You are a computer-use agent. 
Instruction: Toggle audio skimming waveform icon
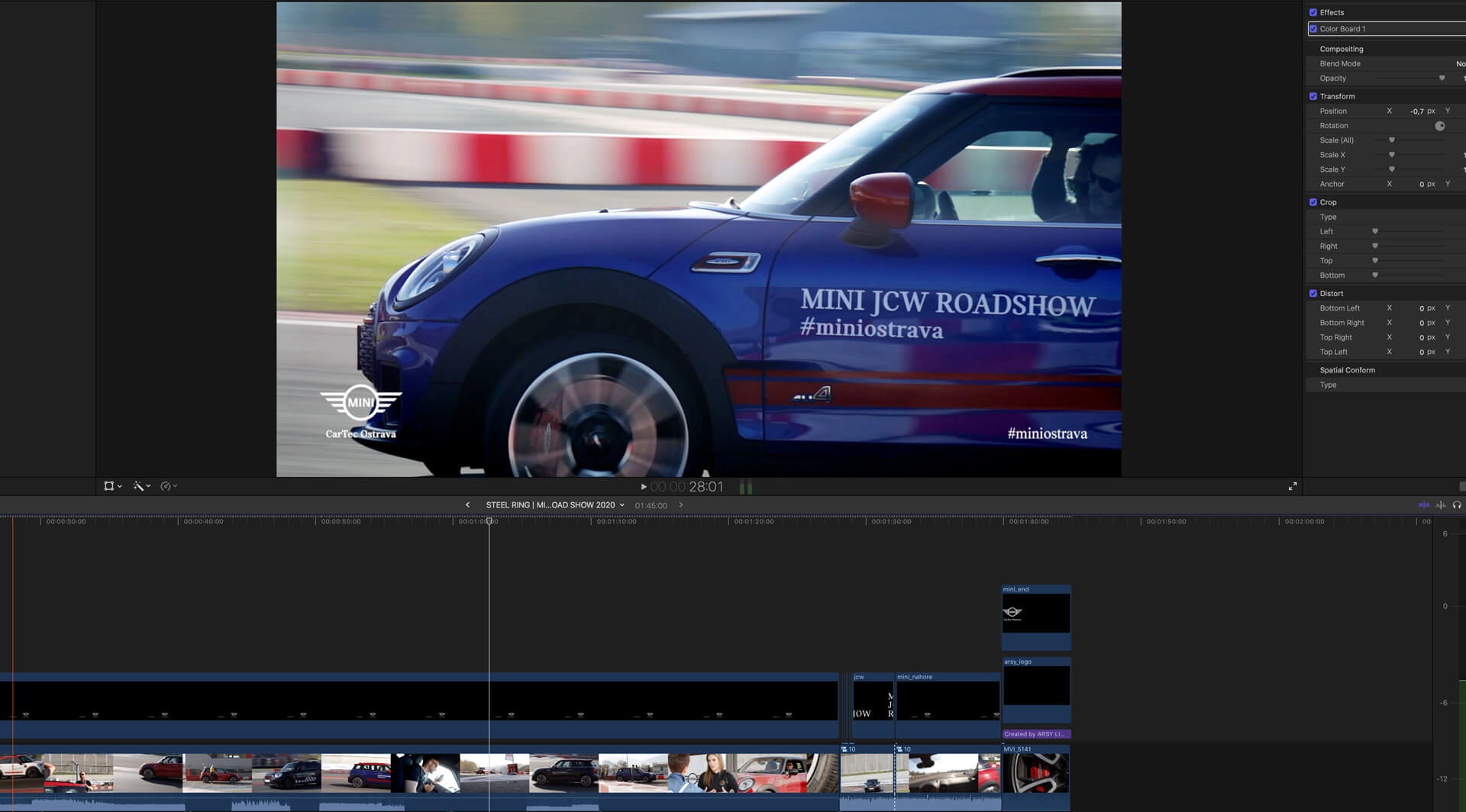tap(1441, 505)
